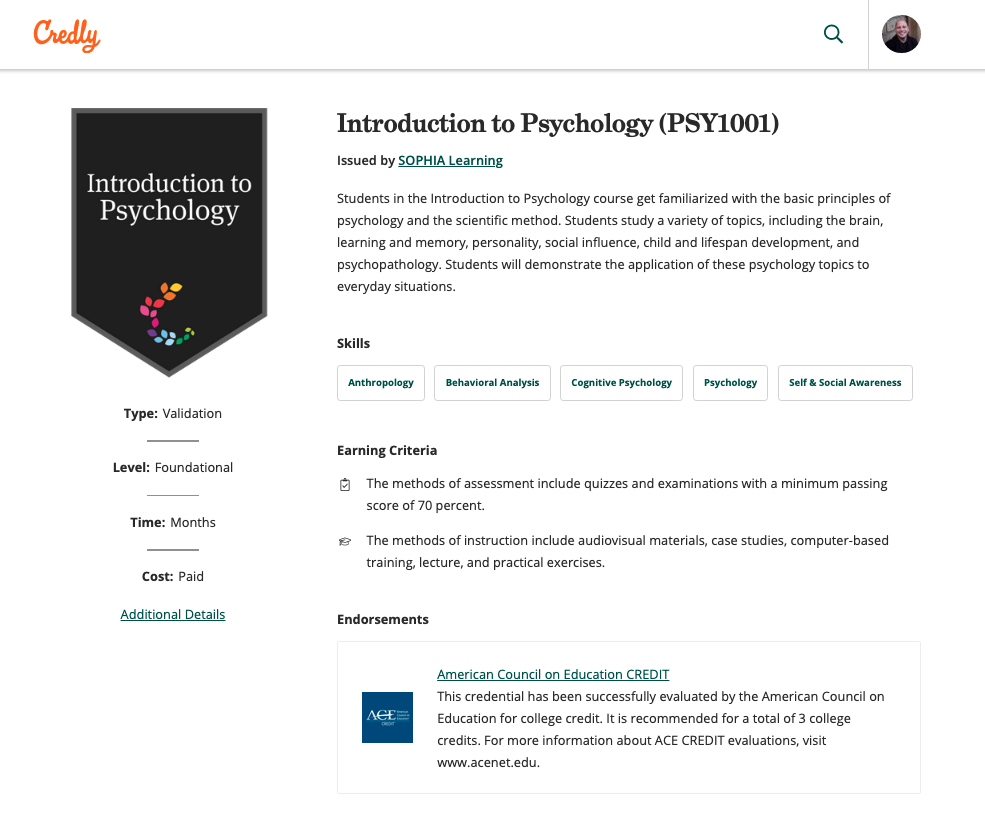
Task: Open search with the magnifier icon
Action: pos(833,34)
